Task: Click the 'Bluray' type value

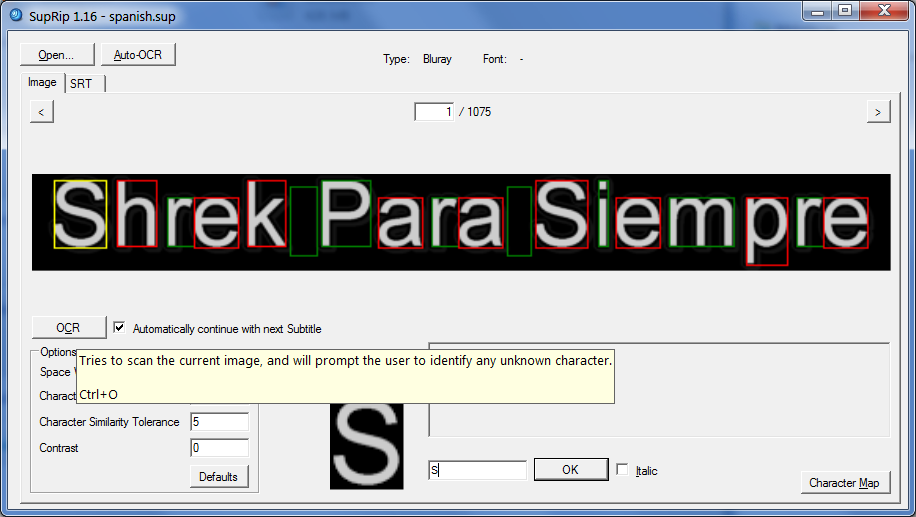Action: (438, 59)
